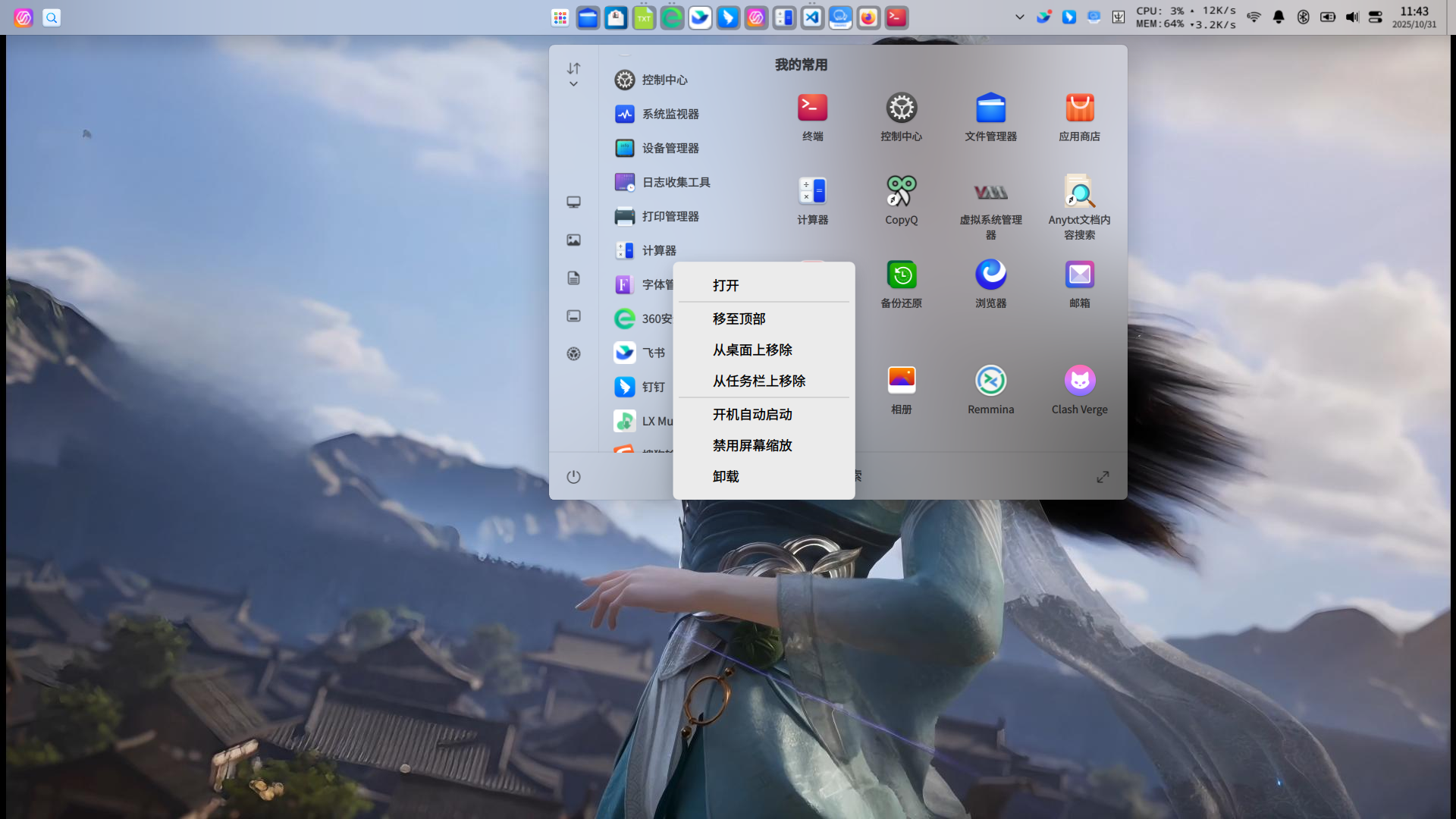Screen dimensions: 1456x819
Task: Open 设备管理器 in the launcher app list
Action: click(x=657, y=148)
